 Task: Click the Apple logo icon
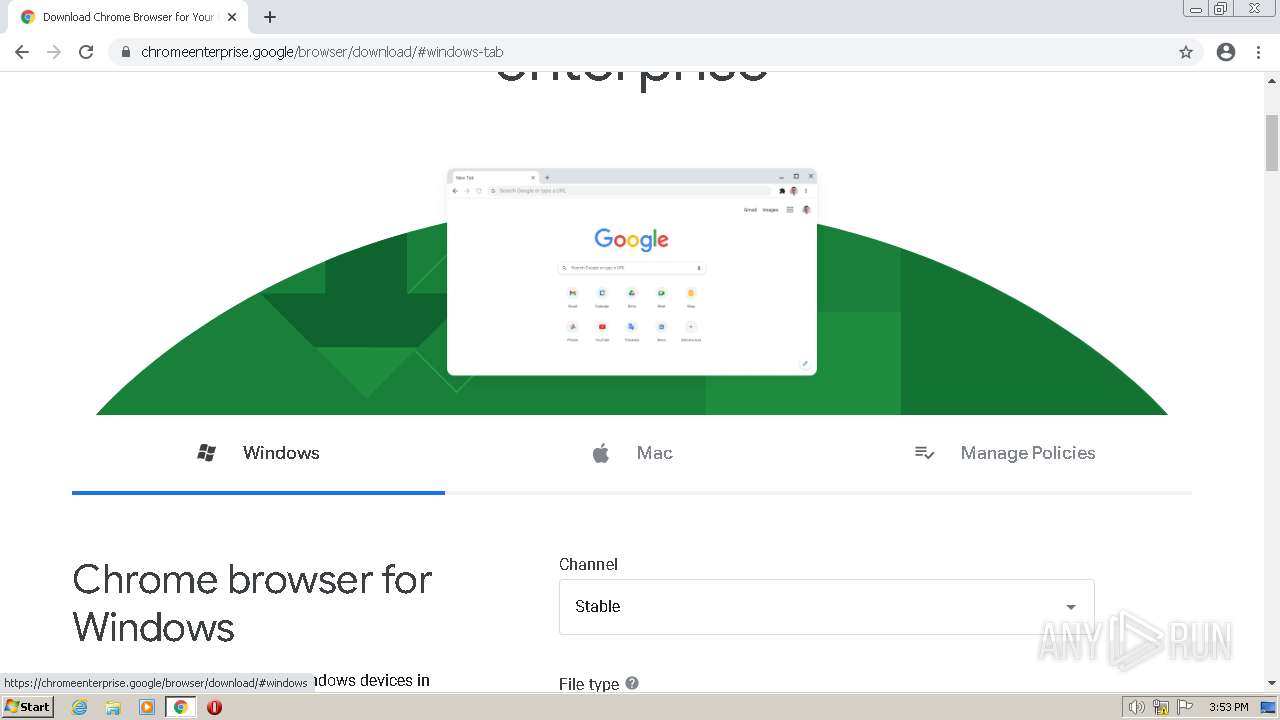tap(601, 453)
